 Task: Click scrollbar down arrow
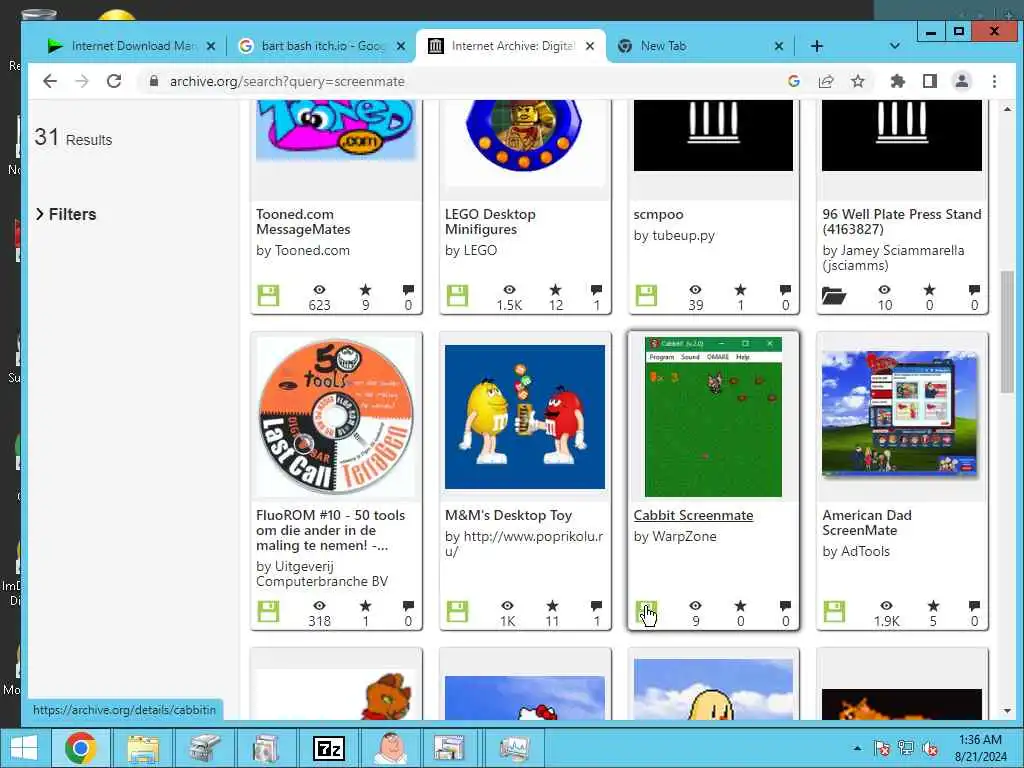tap(1007, 711)
